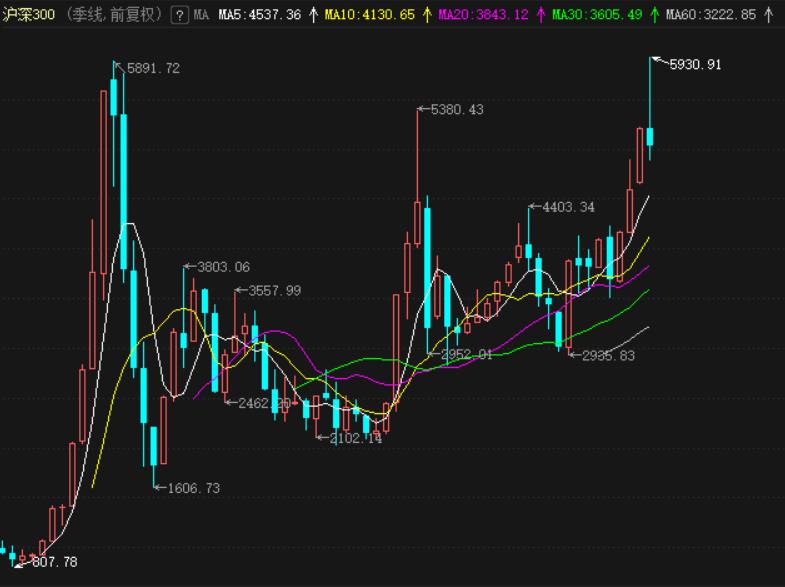Click the latest cyan candlestick under 5930.91

[x=650, y=137]
